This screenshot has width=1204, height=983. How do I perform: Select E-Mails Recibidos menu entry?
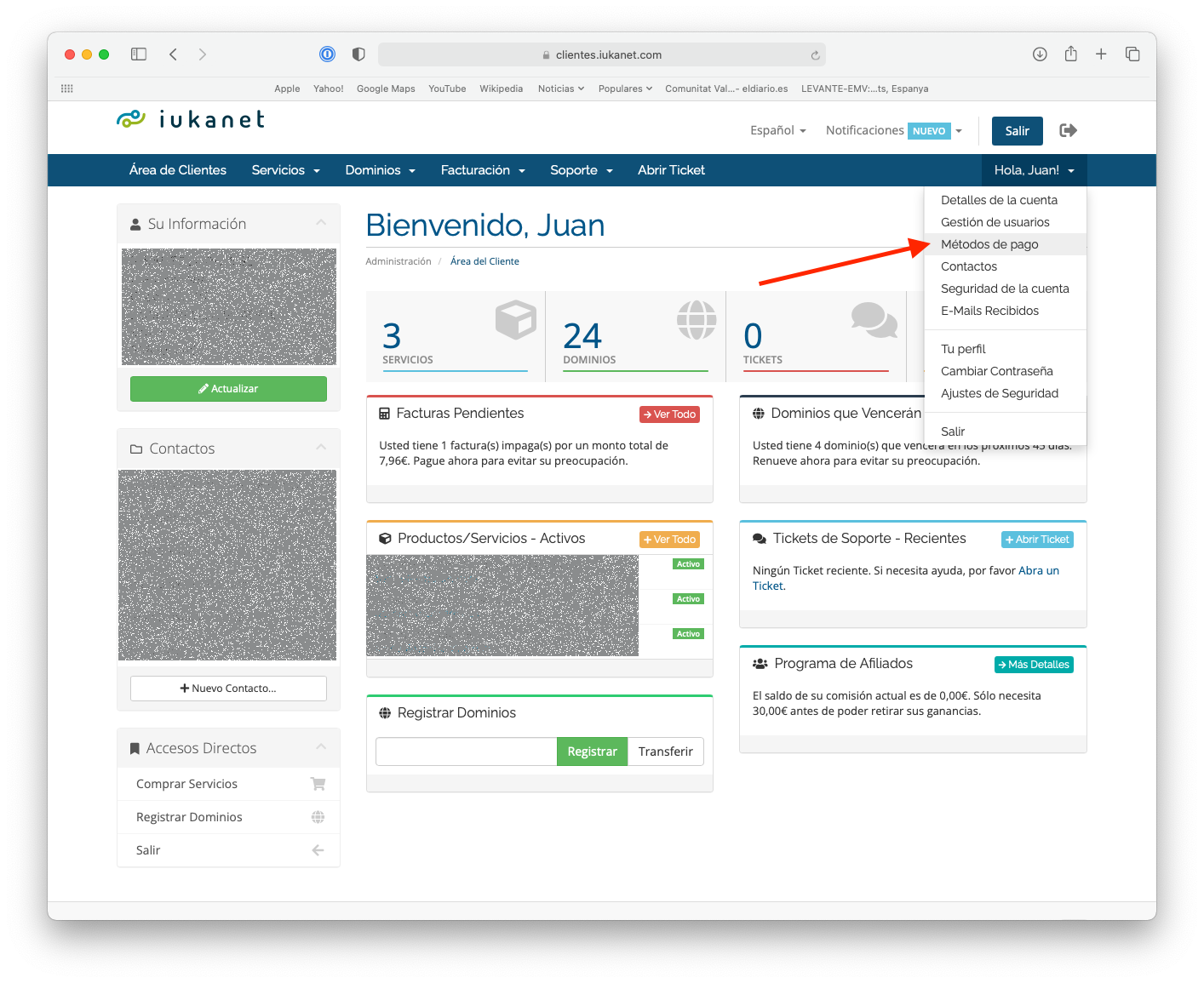point(1005,311)
